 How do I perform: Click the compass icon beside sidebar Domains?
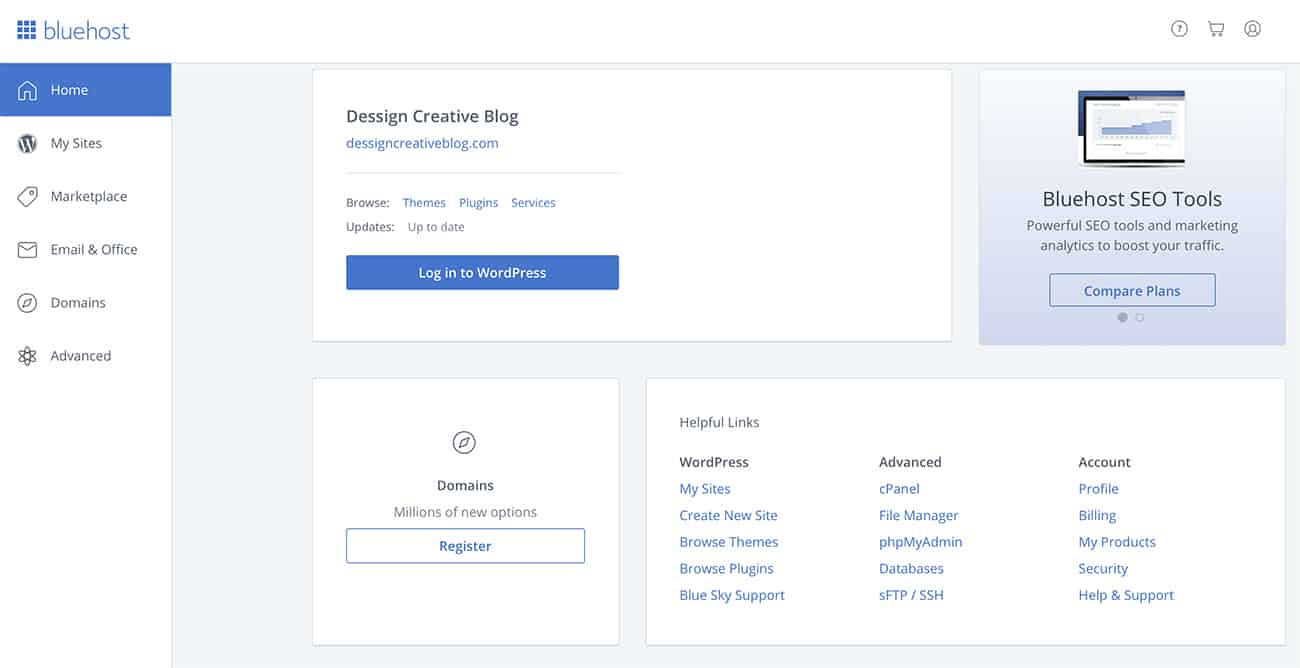click(x=28, y=303)
